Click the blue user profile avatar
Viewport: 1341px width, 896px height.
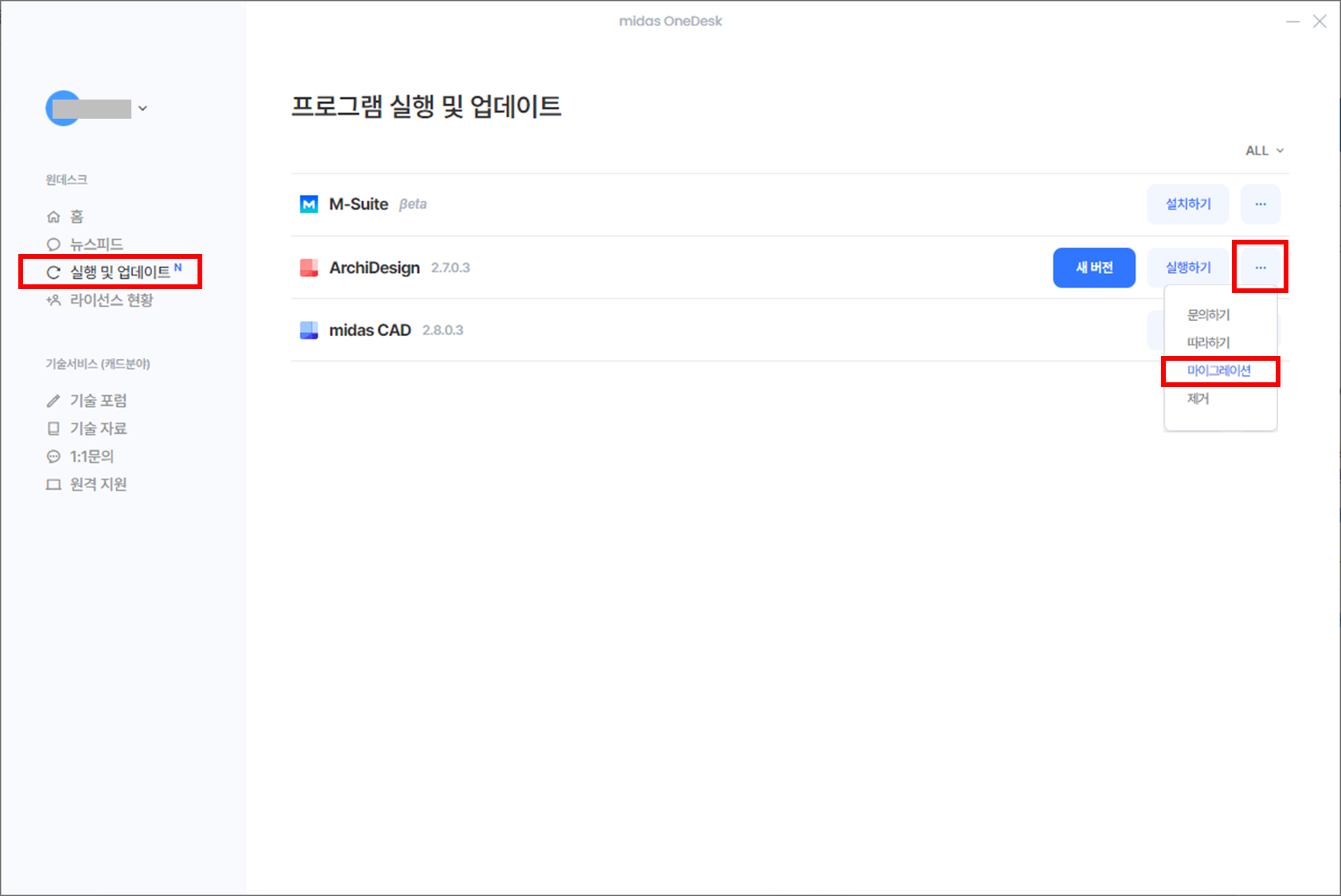click(63, 108)
